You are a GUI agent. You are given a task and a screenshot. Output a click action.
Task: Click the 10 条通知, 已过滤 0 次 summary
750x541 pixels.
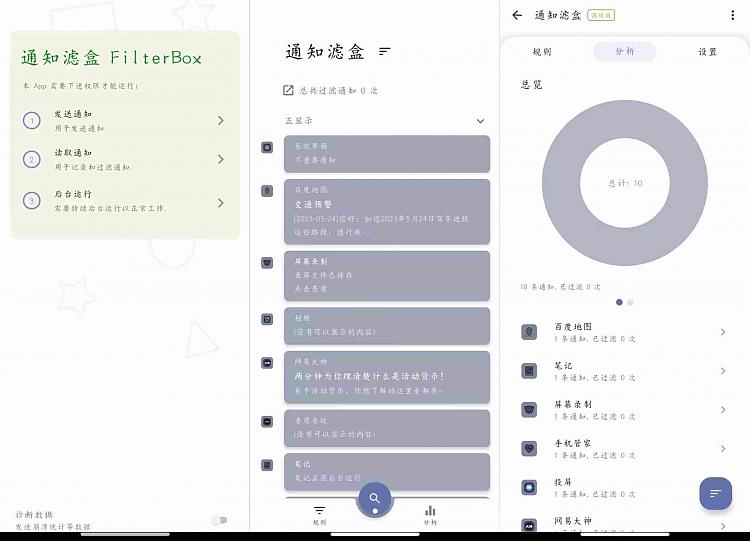pyautogui.click(x=560, y=287)
